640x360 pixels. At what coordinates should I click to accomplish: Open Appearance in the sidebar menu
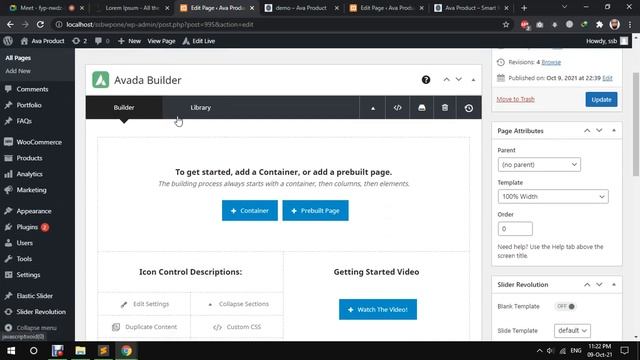[x=33, y=211]
